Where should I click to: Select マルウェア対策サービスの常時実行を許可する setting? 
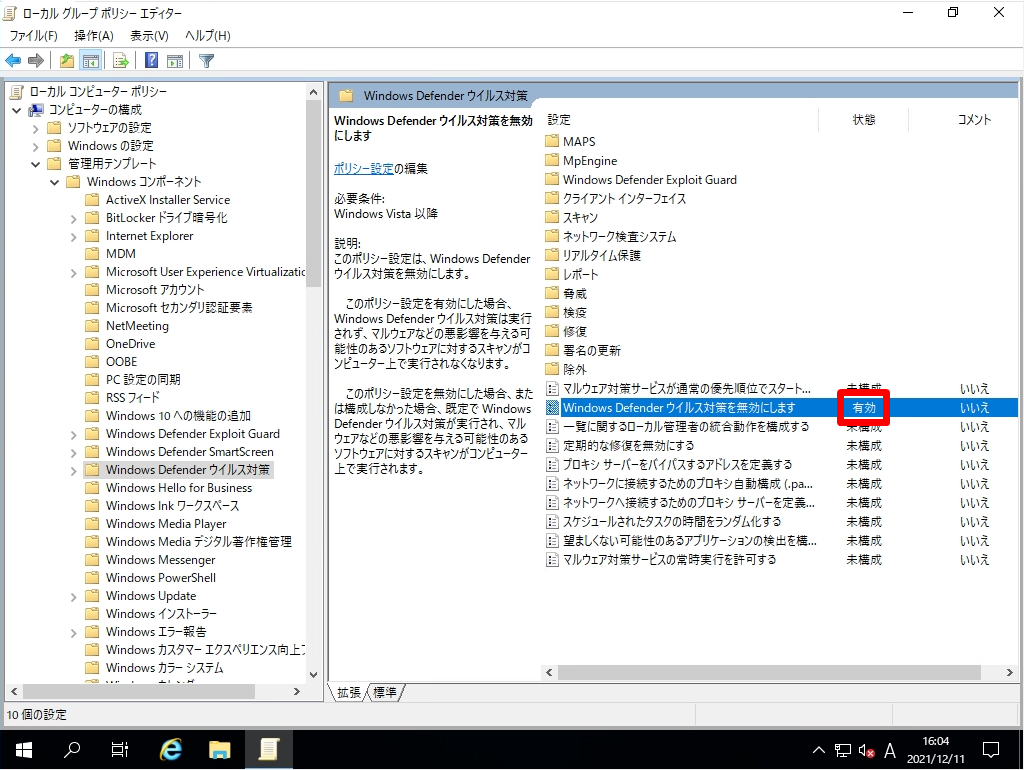point(669,559)
